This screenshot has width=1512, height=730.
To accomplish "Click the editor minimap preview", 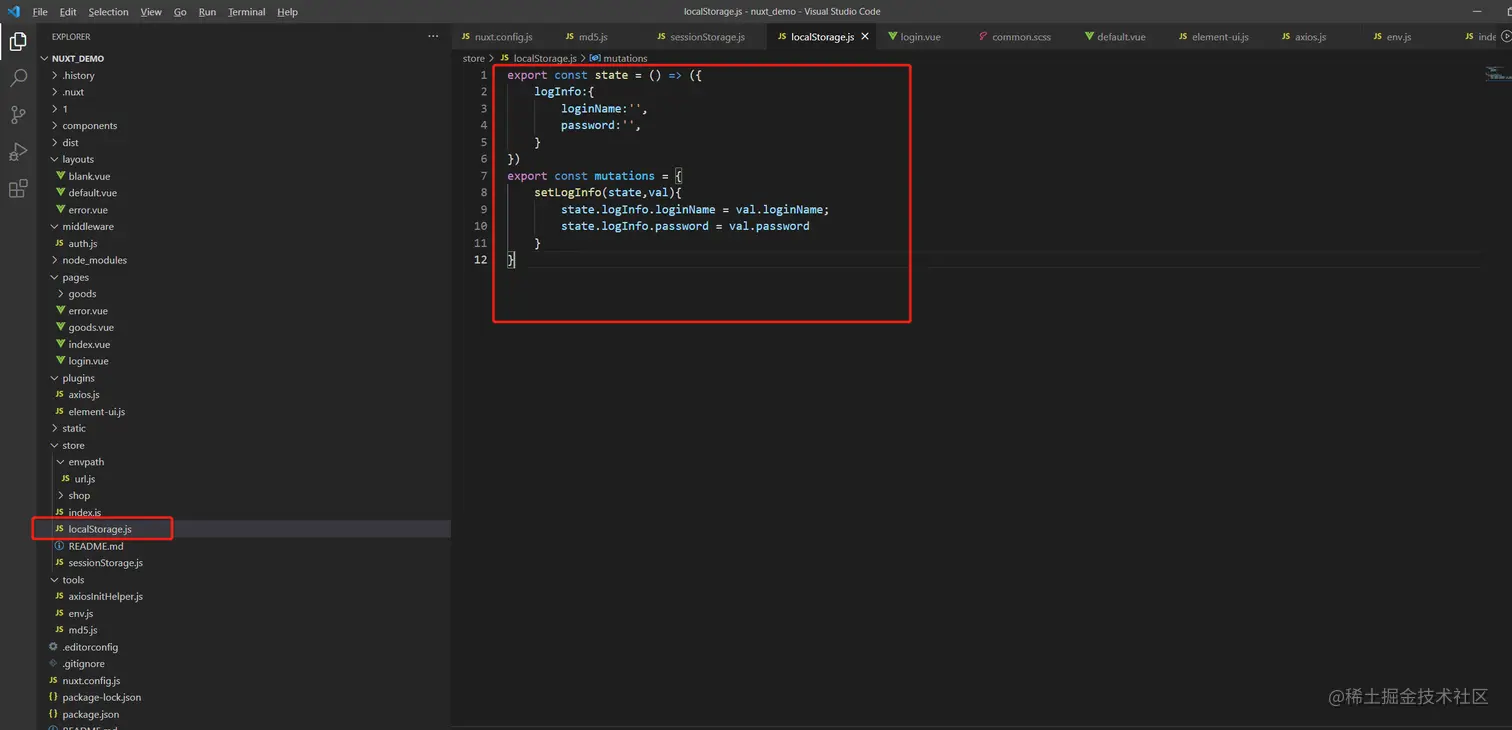I will 1496,73.
